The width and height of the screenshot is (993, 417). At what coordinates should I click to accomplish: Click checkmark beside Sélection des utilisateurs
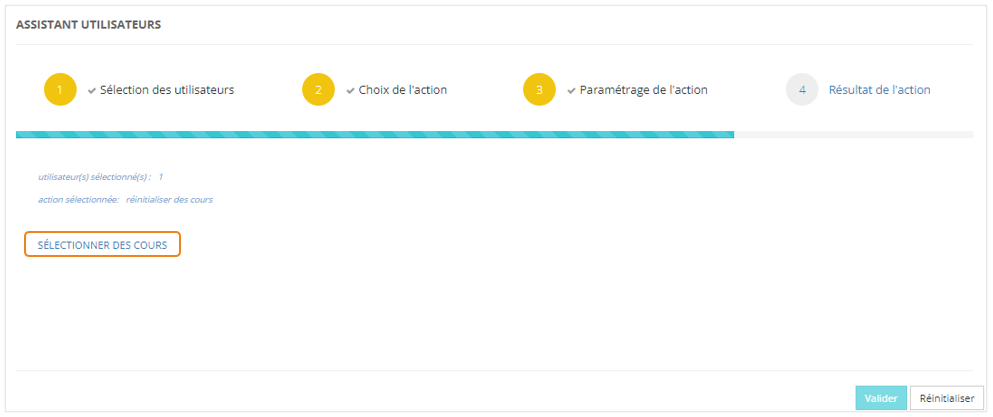click(92, 90)
